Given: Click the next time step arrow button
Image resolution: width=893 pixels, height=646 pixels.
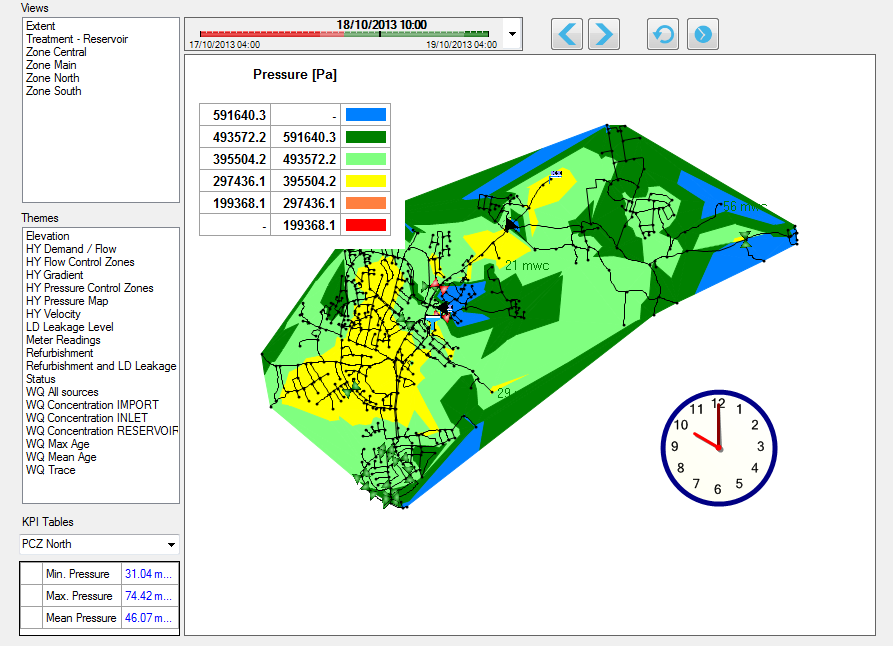Looking at the screenshot, I should (x=603, y=34).
